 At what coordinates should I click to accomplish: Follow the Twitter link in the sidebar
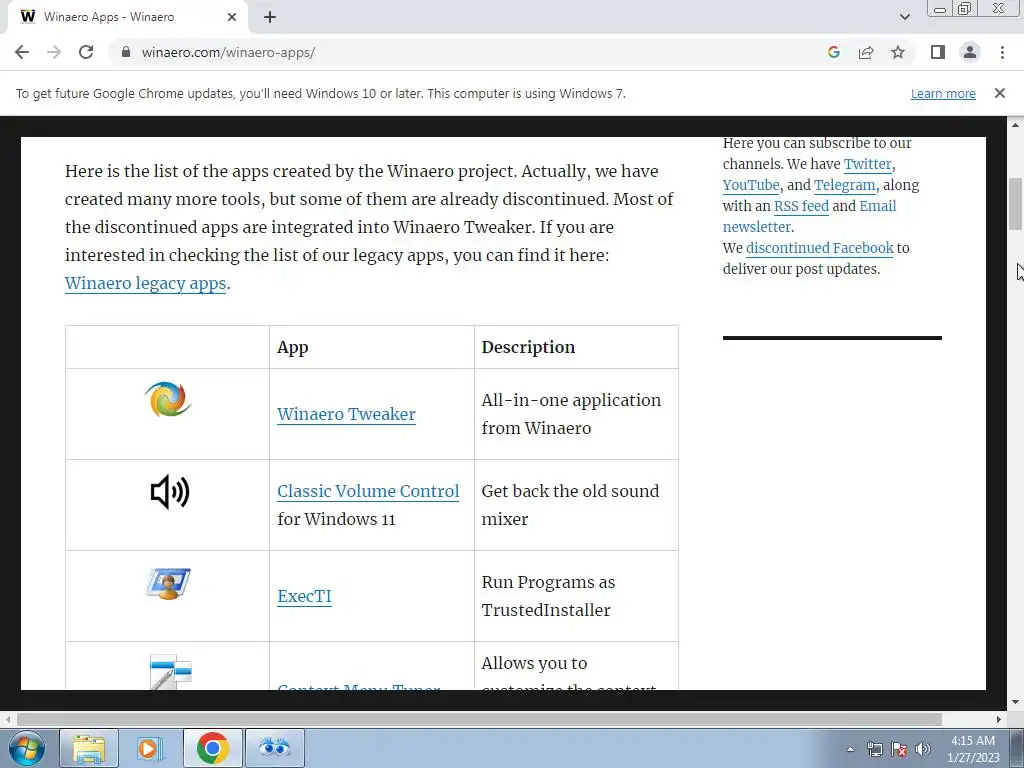pyautogui.click(x=867, y=164)
